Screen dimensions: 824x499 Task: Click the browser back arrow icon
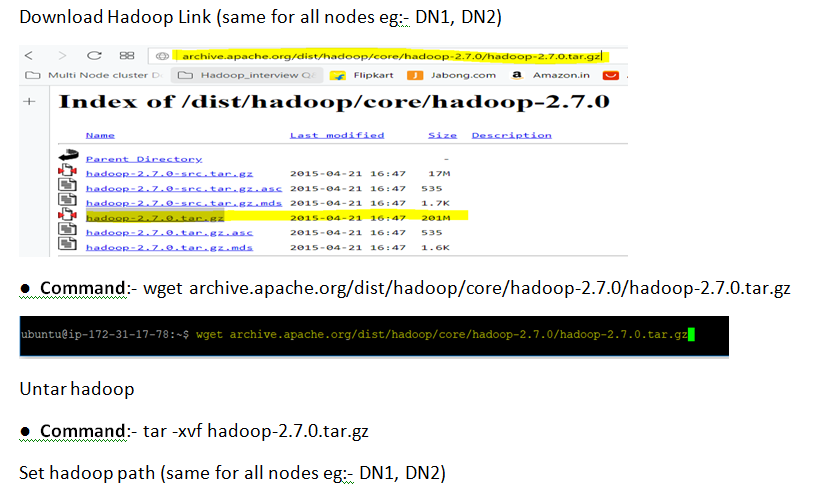click(29, 55)
